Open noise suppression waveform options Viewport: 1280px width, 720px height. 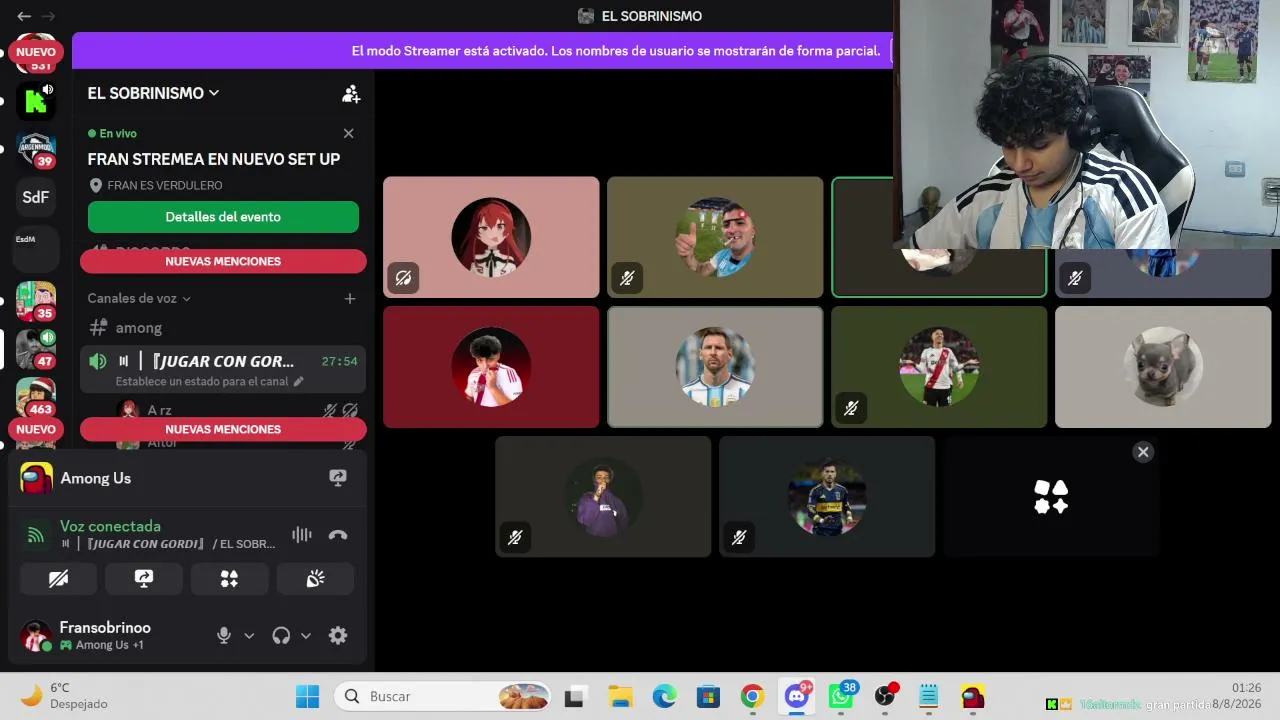(302, 535)
